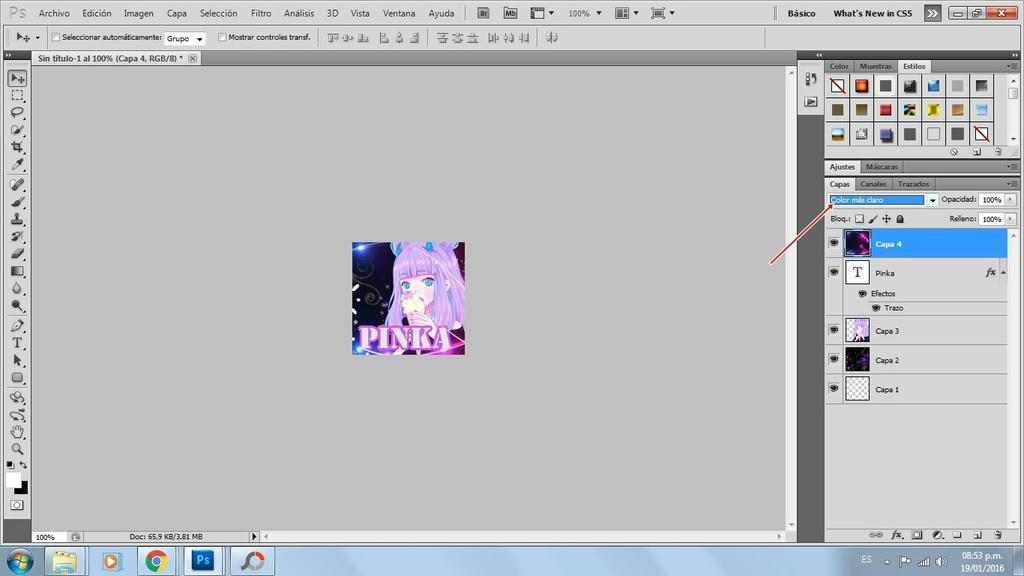Open the Capa menu
The width and height of the screenshot is (1024, 576).
176,13
